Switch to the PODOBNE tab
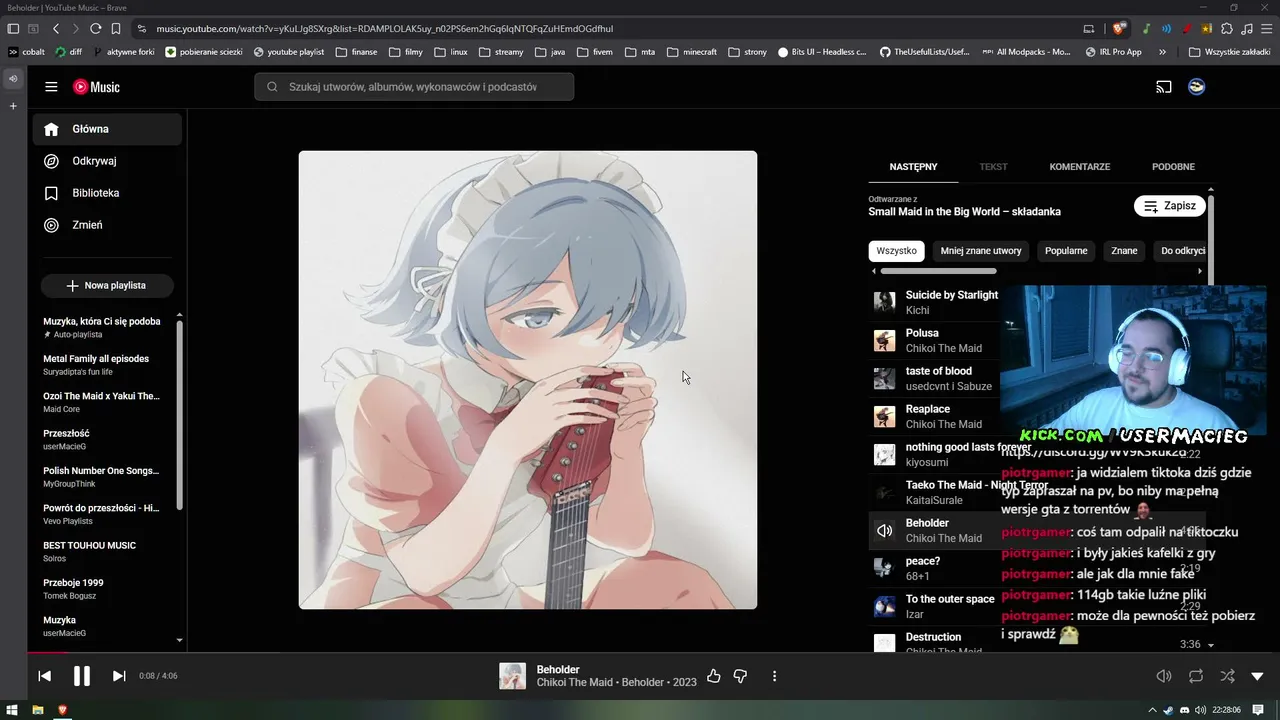This screenshot has width=1280, height=720. point(1173,167)
